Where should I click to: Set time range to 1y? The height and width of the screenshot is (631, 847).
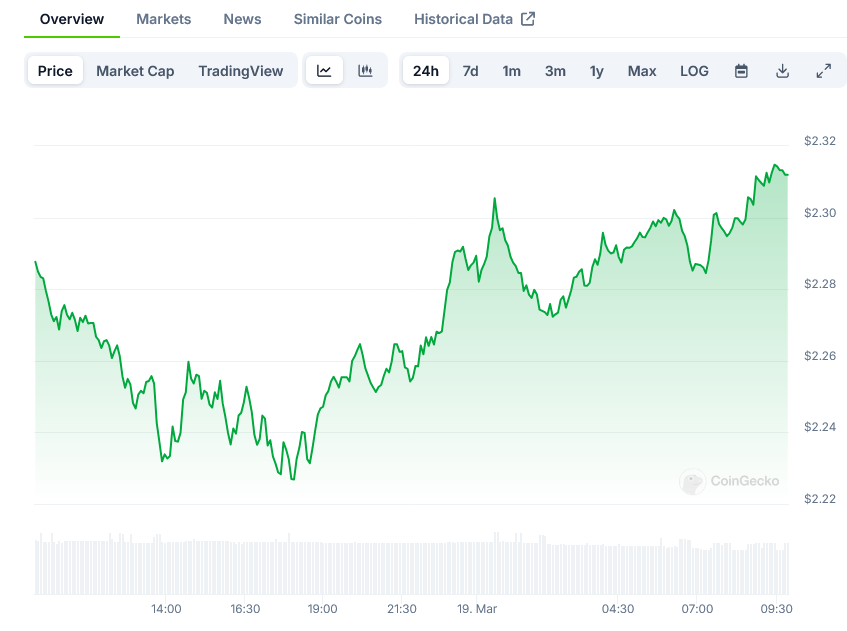click(596, 71)
